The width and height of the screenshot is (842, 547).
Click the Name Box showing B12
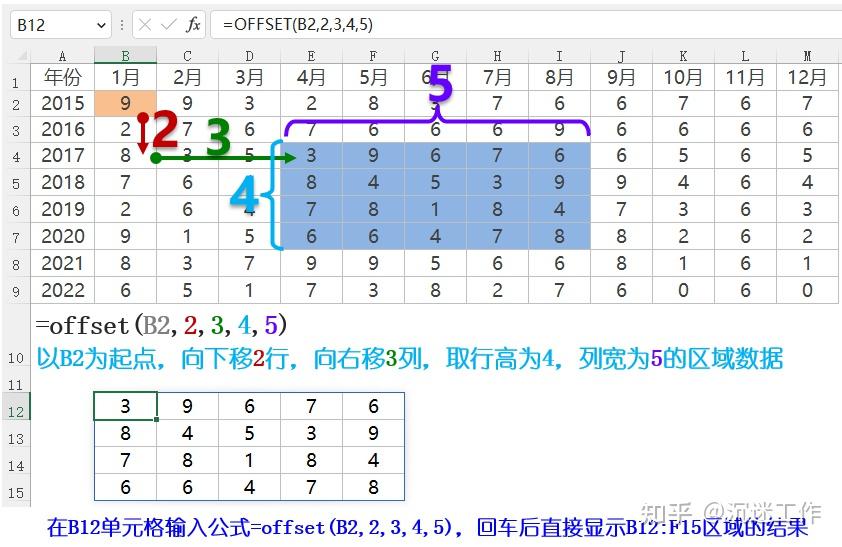coord(60,25)
